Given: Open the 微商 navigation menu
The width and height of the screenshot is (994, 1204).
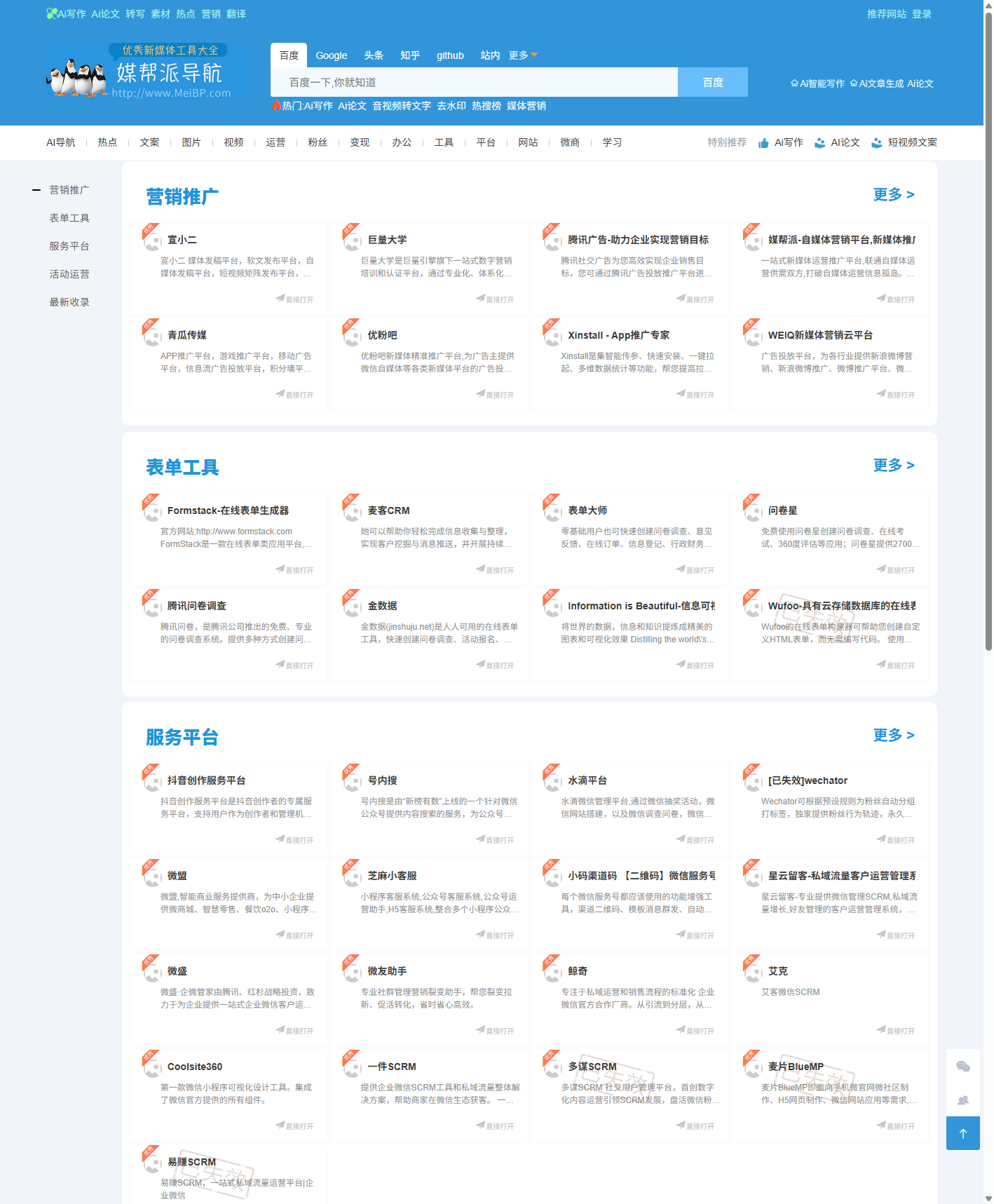Looking at the screenshot, I should point(570,142).
